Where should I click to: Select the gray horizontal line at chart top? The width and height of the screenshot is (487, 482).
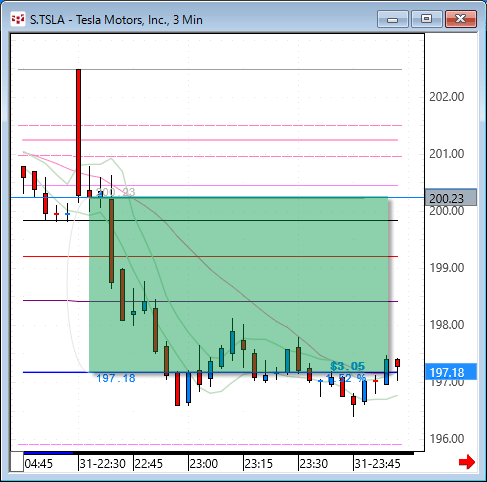point(210,69)
